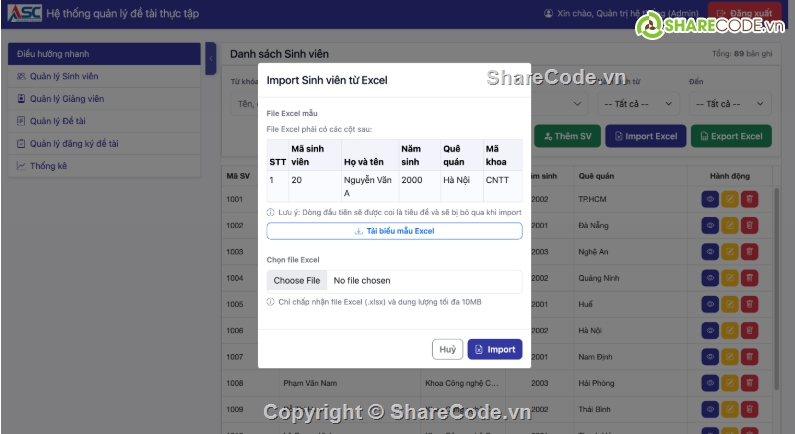
Task: Go to Thống kê in sidebar
Action: (x=48, y=166)
